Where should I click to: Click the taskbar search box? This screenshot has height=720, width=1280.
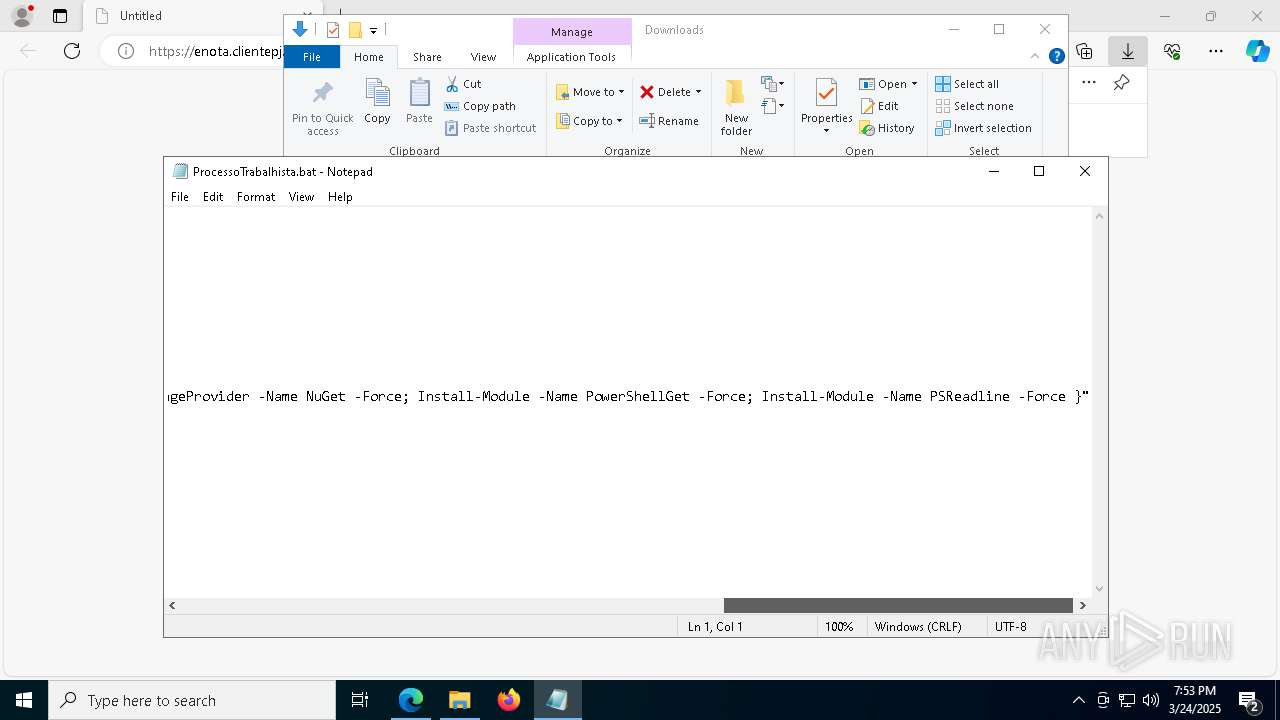pos(192,700)
